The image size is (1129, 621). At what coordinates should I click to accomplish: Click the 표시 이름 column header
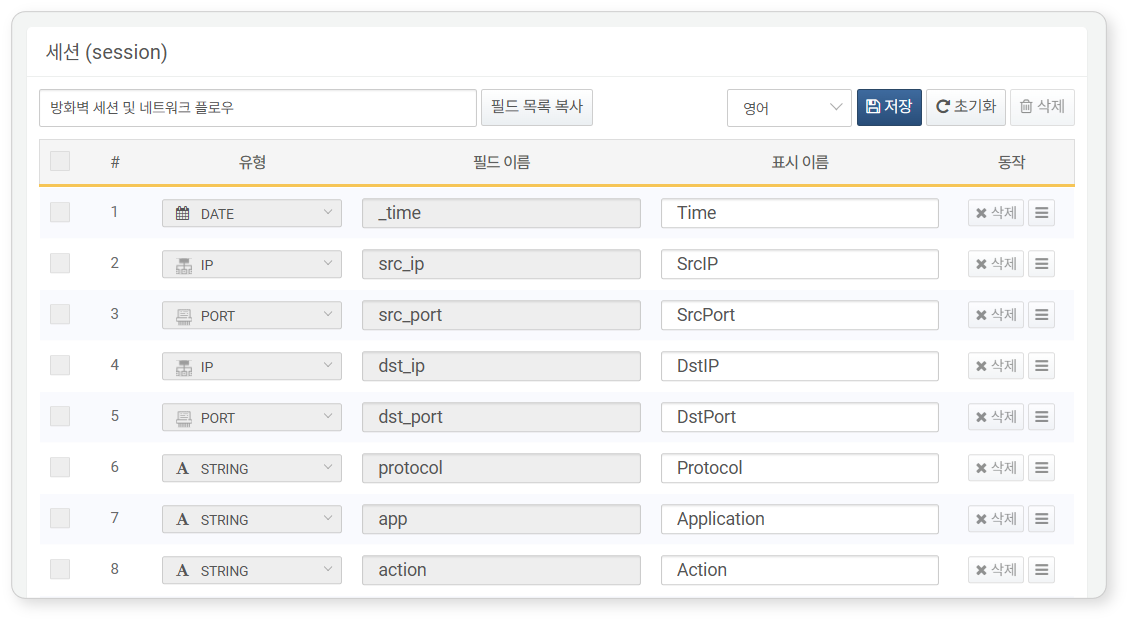pos(800,162)
